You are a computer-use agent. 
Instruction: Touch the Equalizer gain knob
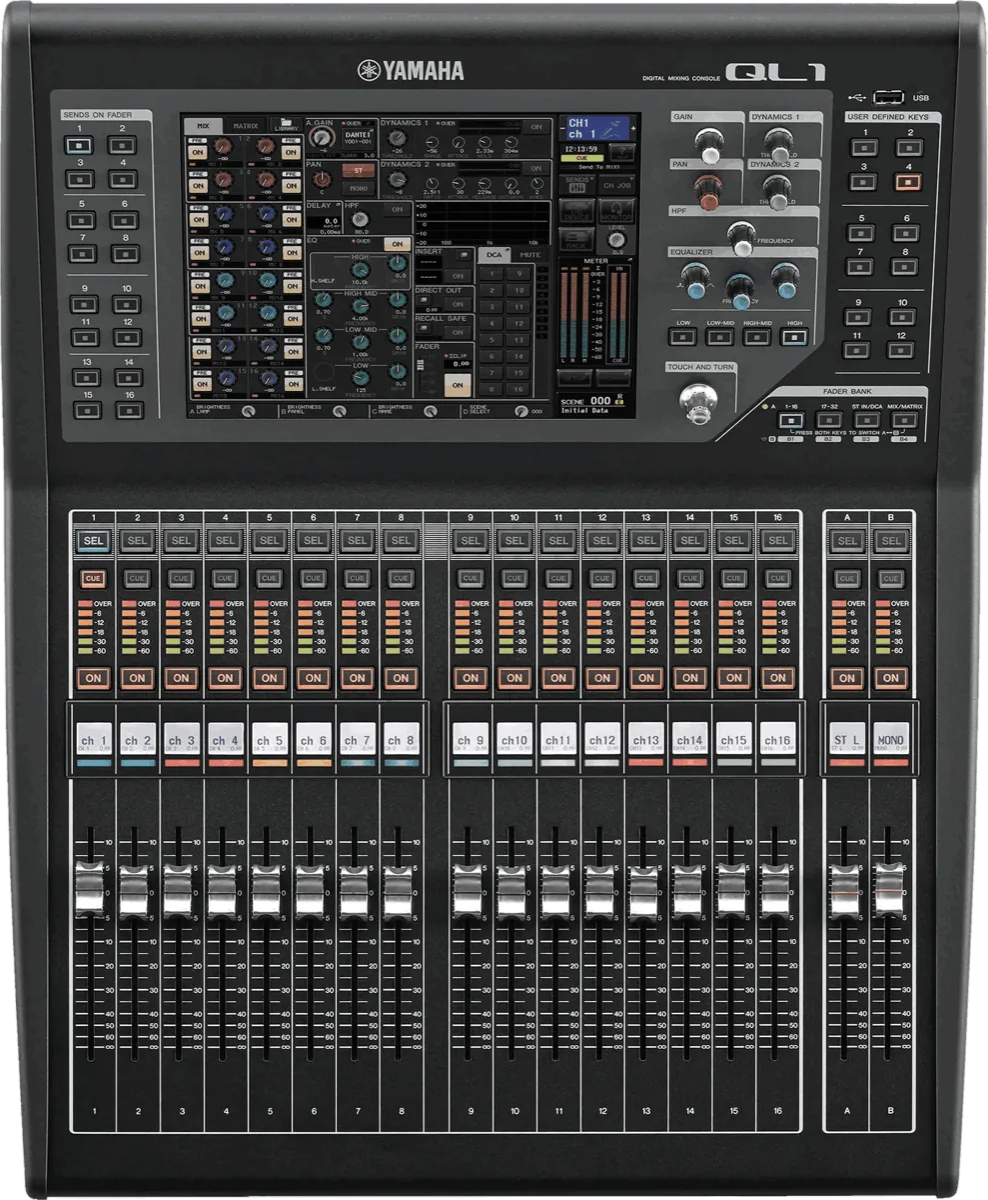pos(786,281)
